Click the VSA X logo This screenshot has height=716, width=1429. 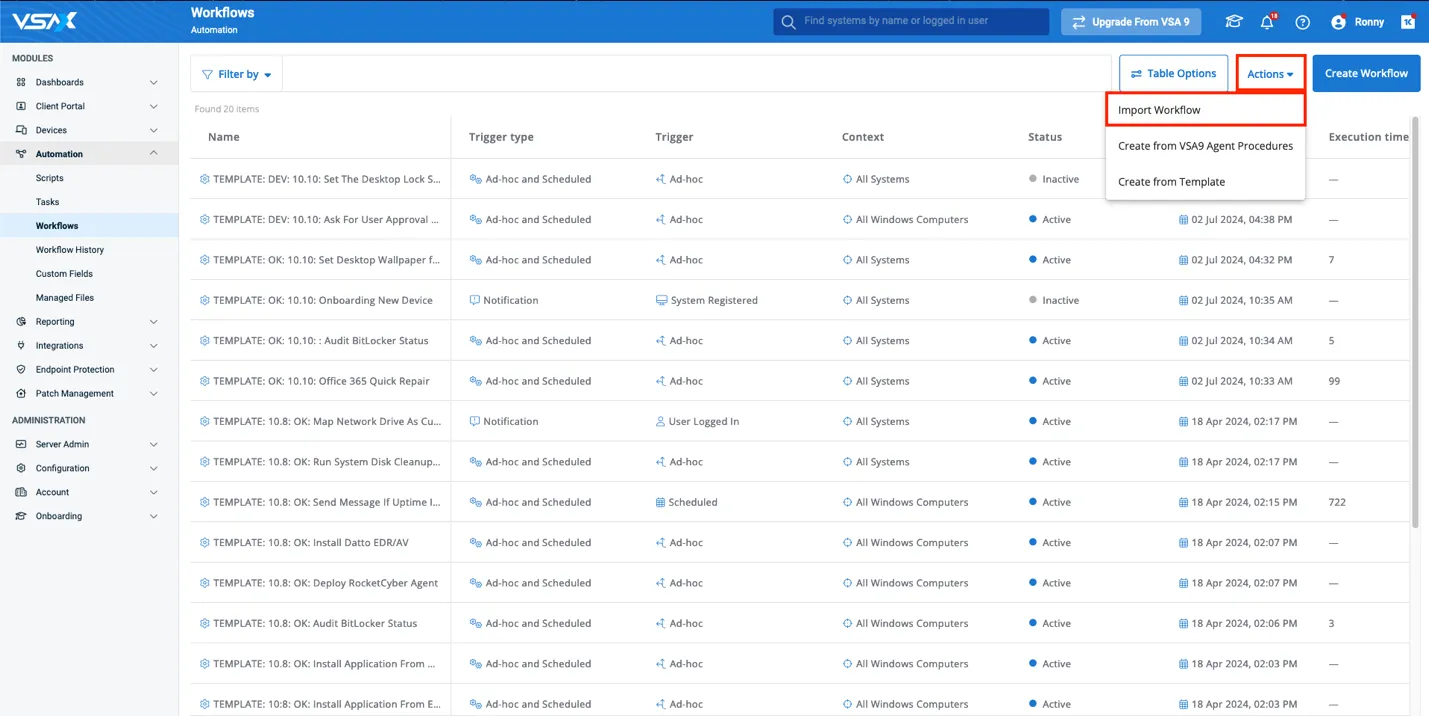pos(44,21)
